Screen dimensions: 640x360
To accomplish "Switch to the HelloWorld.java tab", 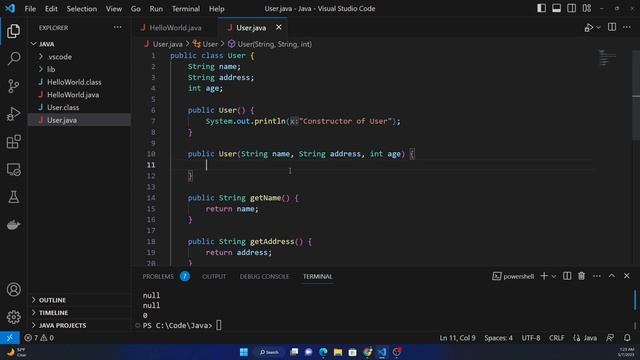I will coord(175,27).
